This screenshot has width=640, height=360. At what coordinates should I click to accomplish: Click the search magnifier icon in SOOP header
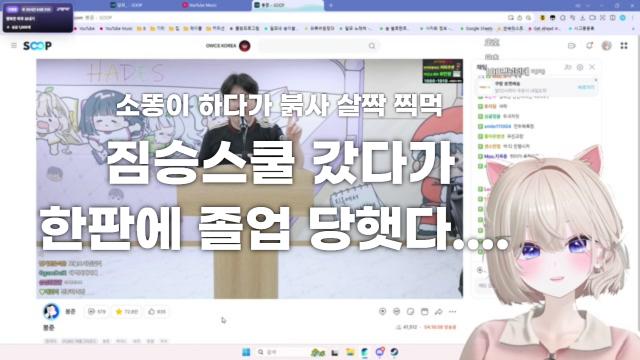(372, 46)
